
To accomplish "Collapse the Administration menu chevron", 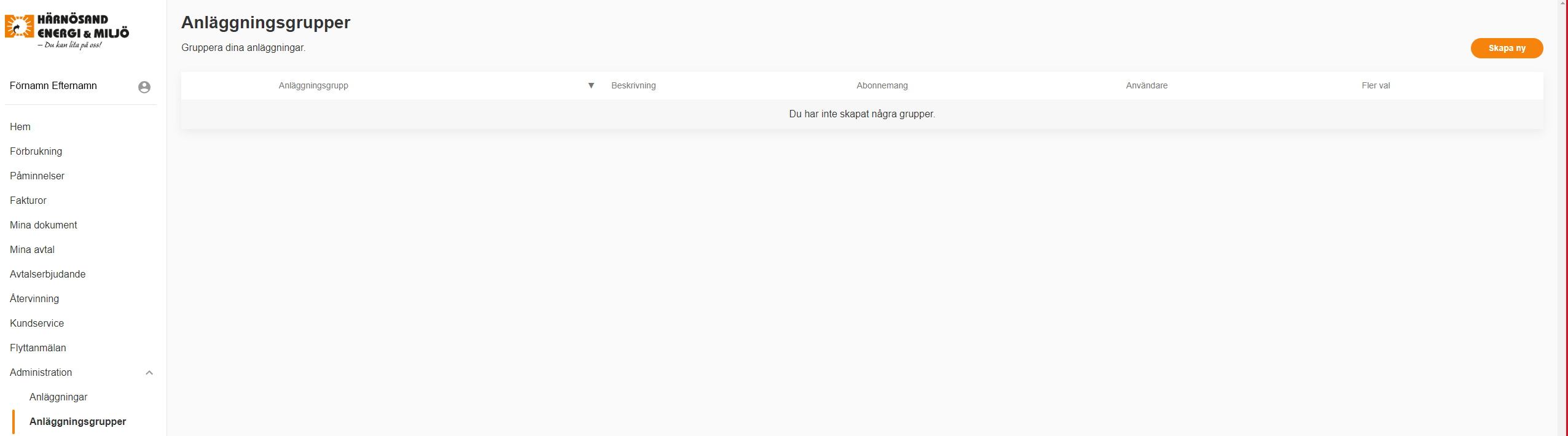I will 149,373.
